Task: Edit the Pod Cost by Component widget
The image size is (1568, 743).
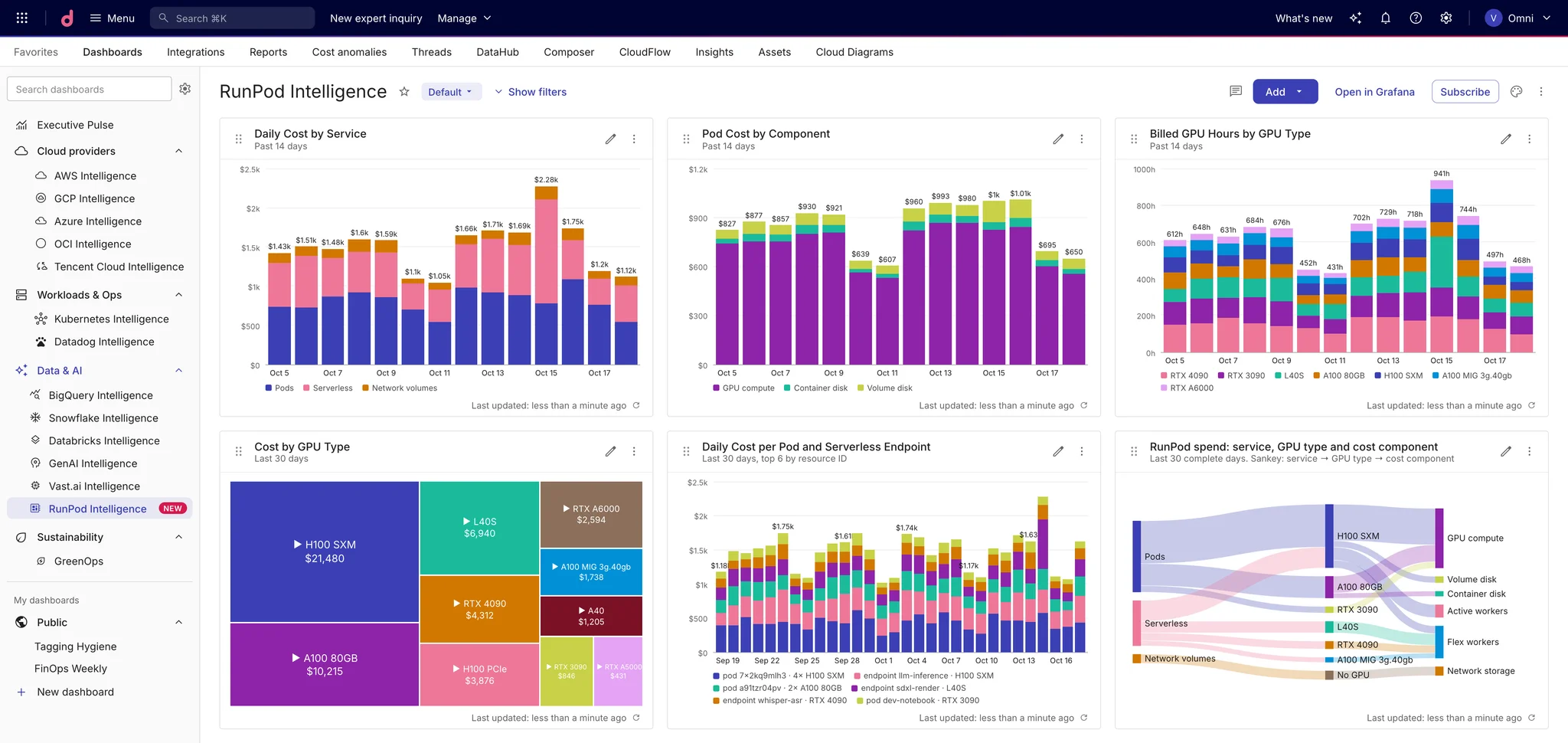Action: 1058,139
